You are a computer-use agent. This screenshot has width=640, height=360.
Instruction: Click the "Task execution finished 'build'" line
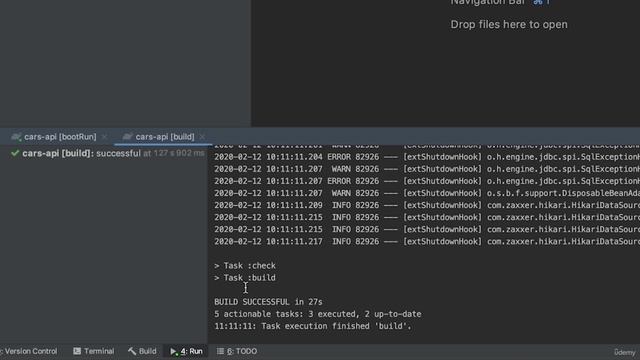(313, 326)
